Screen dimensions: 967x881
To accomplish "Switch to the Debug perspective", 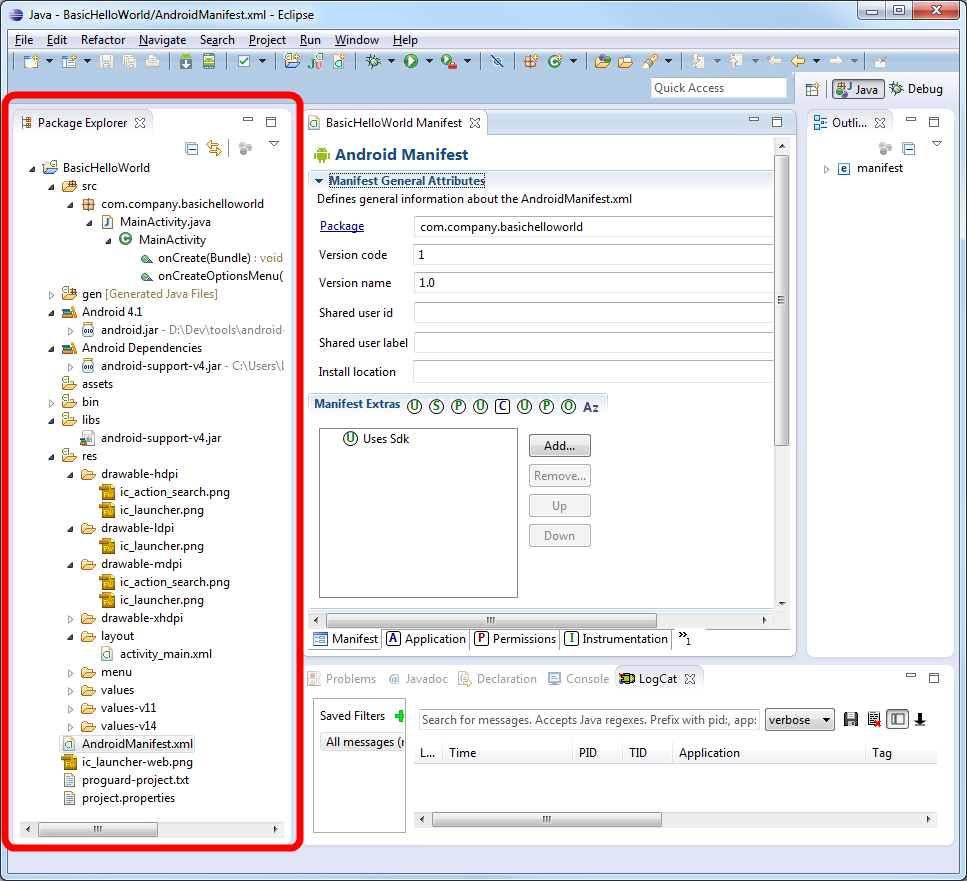I will point(916,89).
